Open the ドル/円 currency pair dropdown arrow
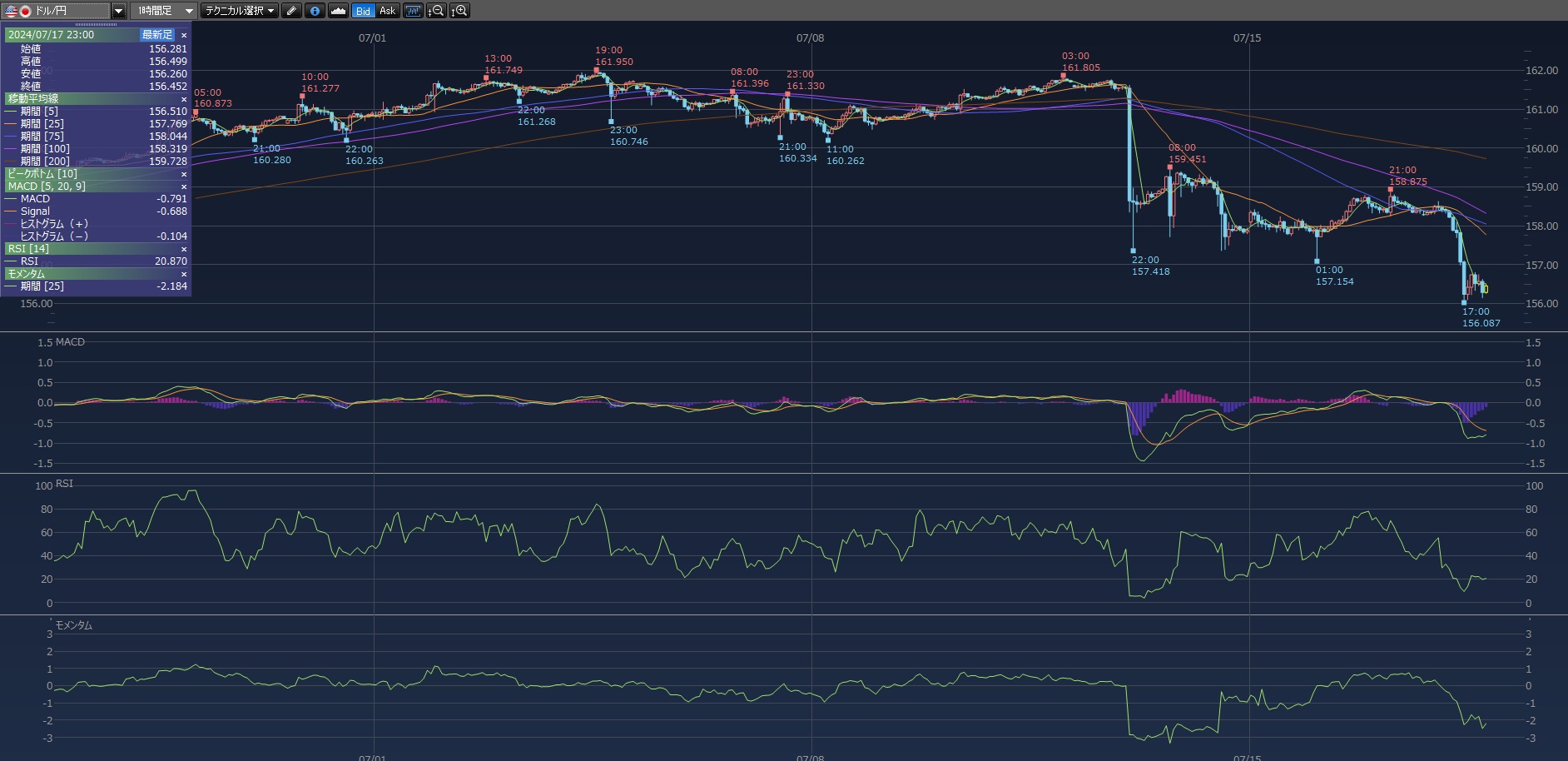This screenshot has height=761, width=1568. (x=118, y=11)
